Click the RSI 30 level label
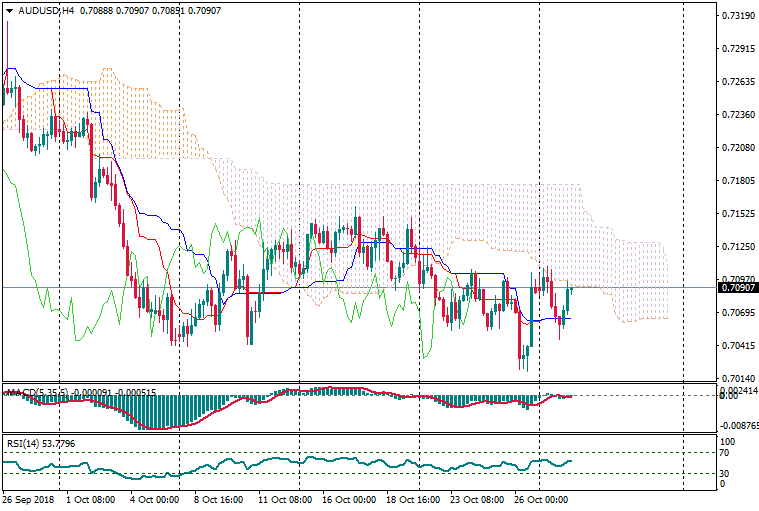 pyautogui.click(x=726, y=473)
